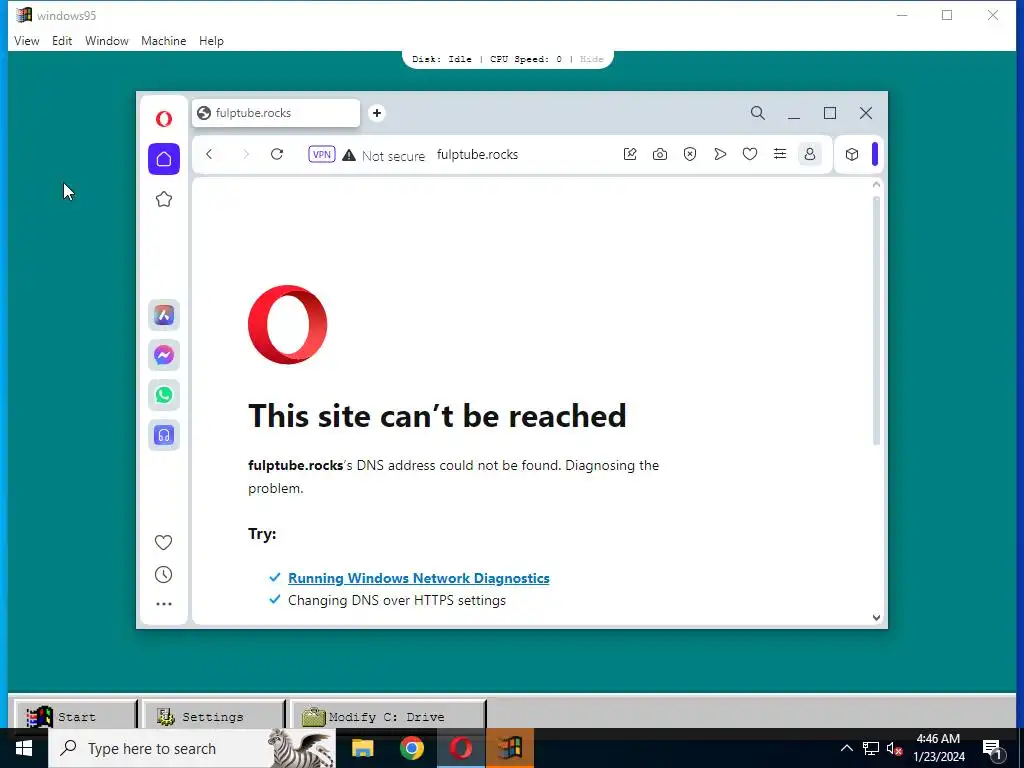
Task: Open the View menu in windows95
Action: coord(27,40)
